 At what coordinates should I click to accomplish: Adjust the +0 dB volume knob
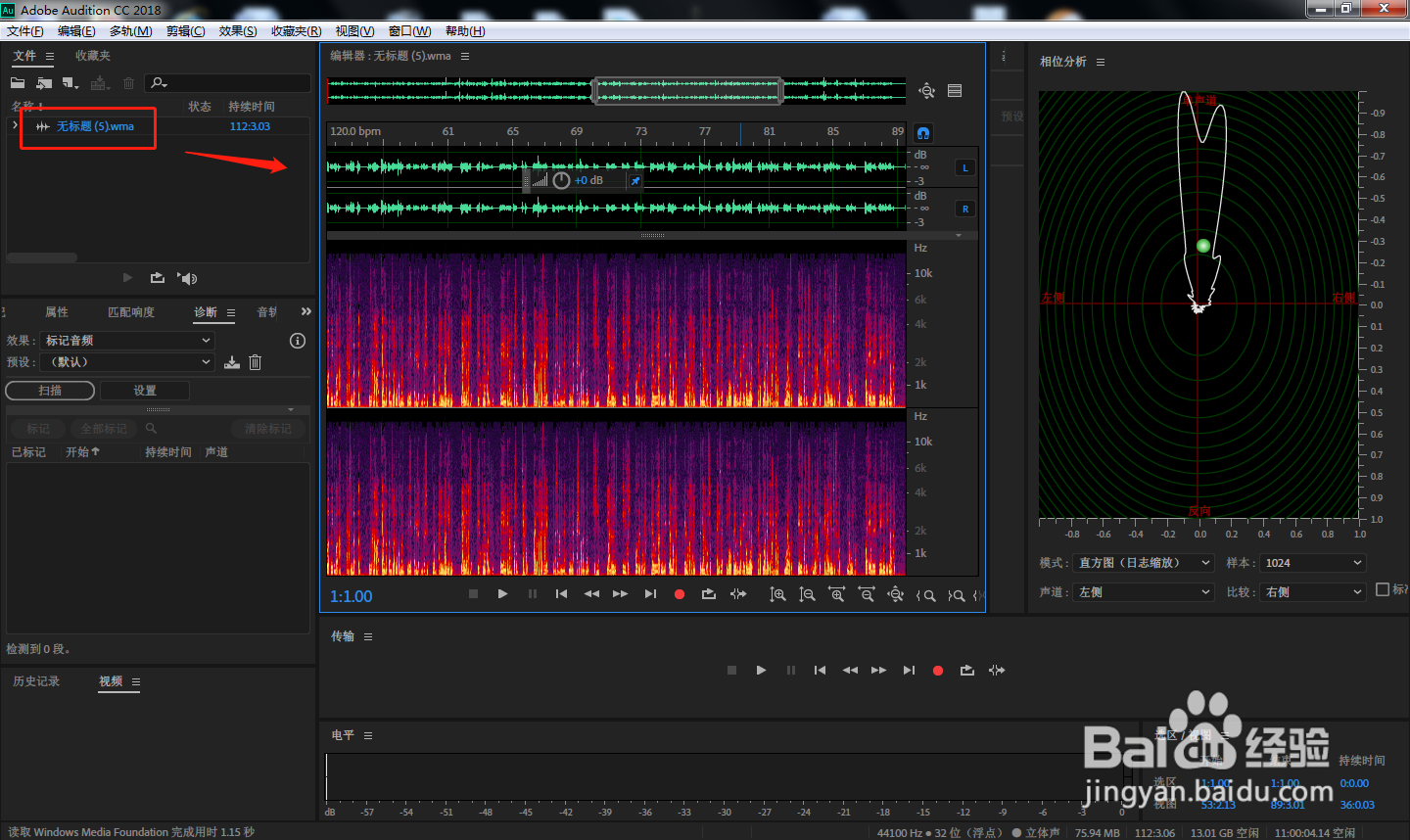point(561,180)
